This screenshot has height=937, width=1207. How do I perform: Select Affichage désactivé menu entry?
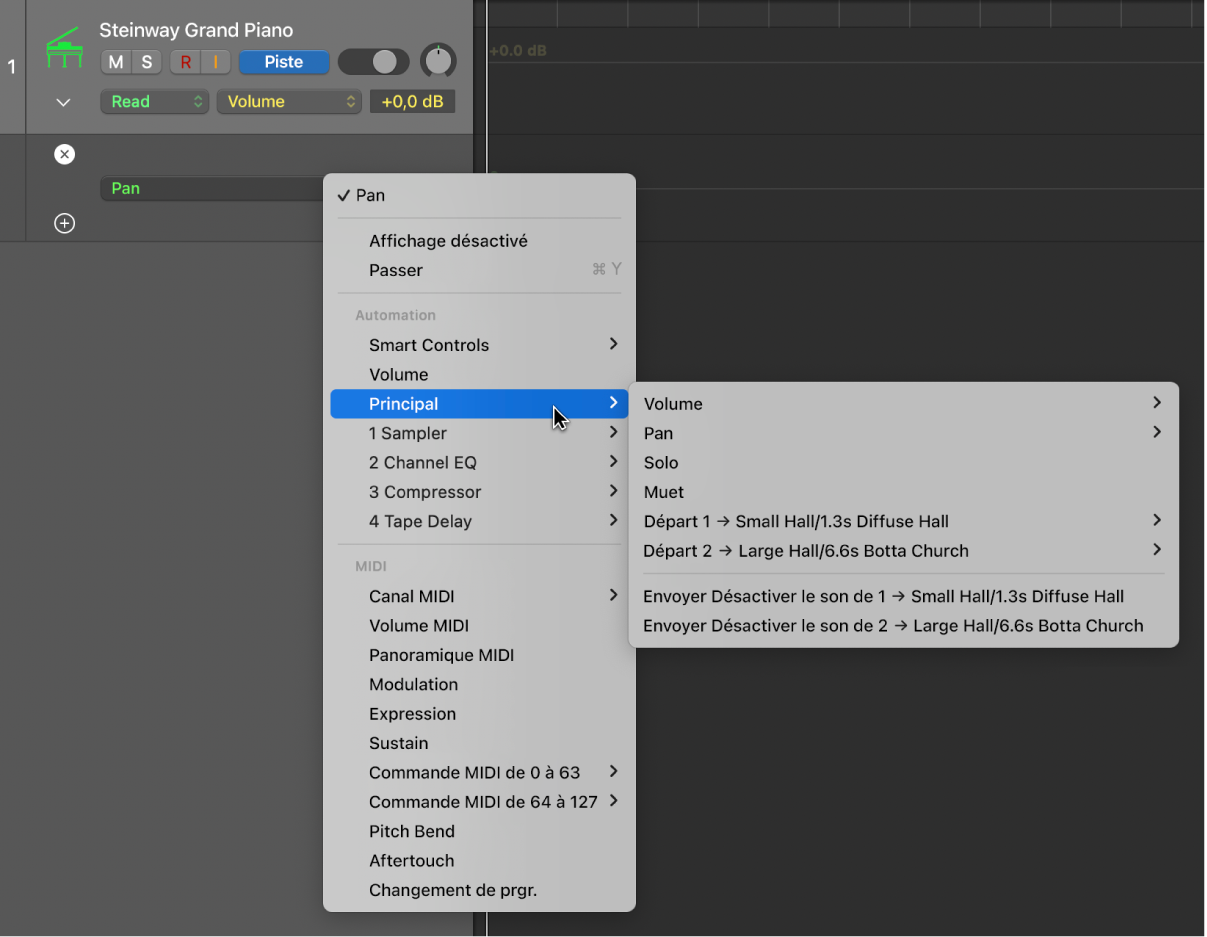(448, 241)
